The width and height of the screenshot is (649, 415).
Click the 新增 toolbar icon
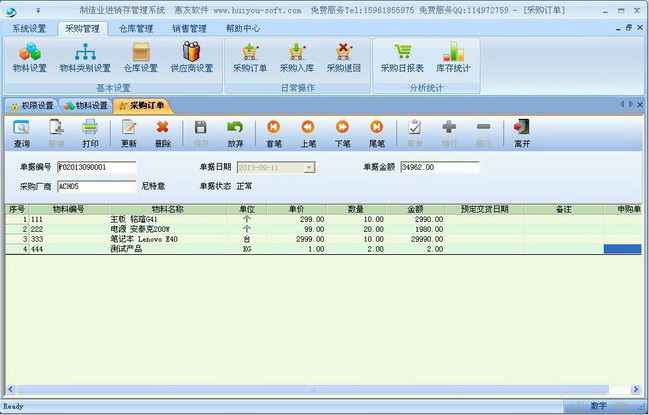click(x=56, y=134)
